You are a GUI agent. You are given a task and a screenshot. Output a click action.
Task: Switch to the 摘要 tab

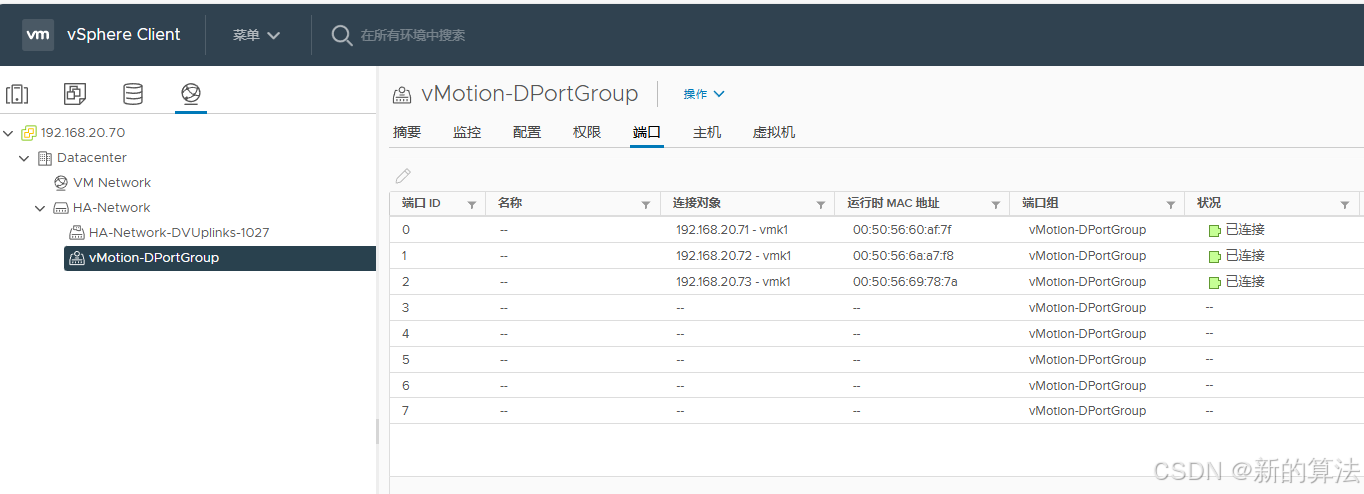[407, 132]
